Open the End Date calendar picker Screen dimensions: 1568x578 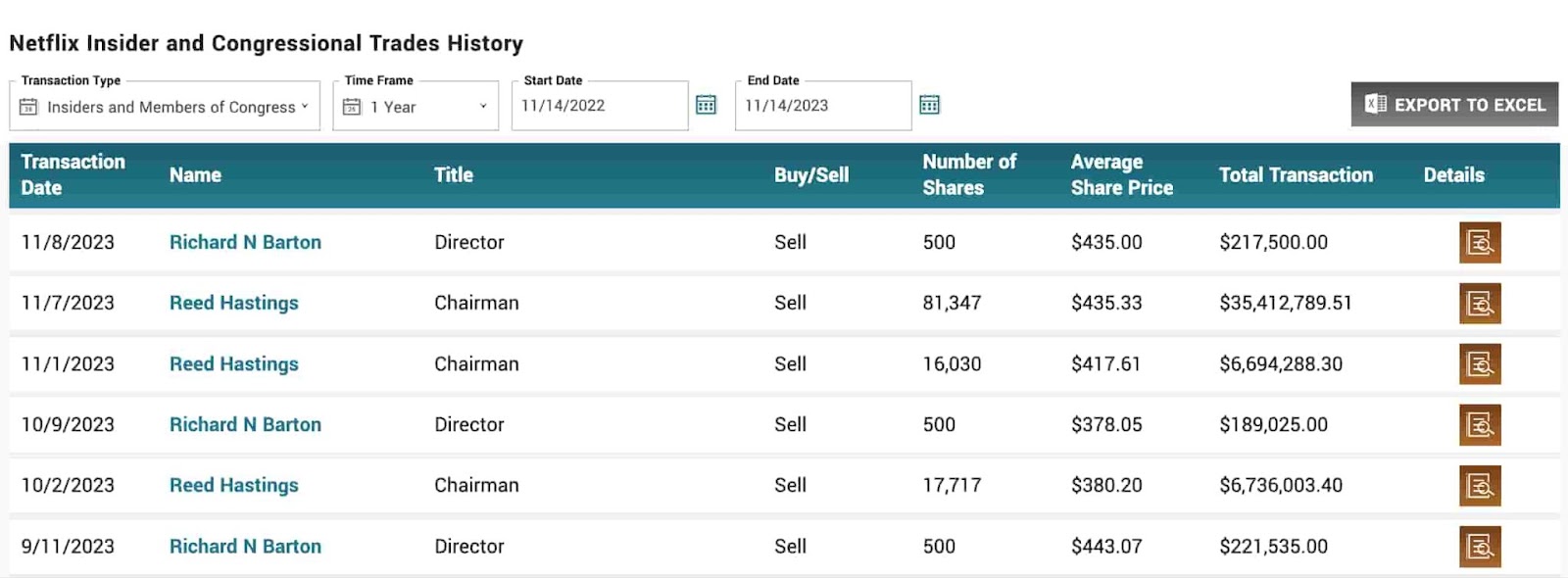click(x=929, y=105)
